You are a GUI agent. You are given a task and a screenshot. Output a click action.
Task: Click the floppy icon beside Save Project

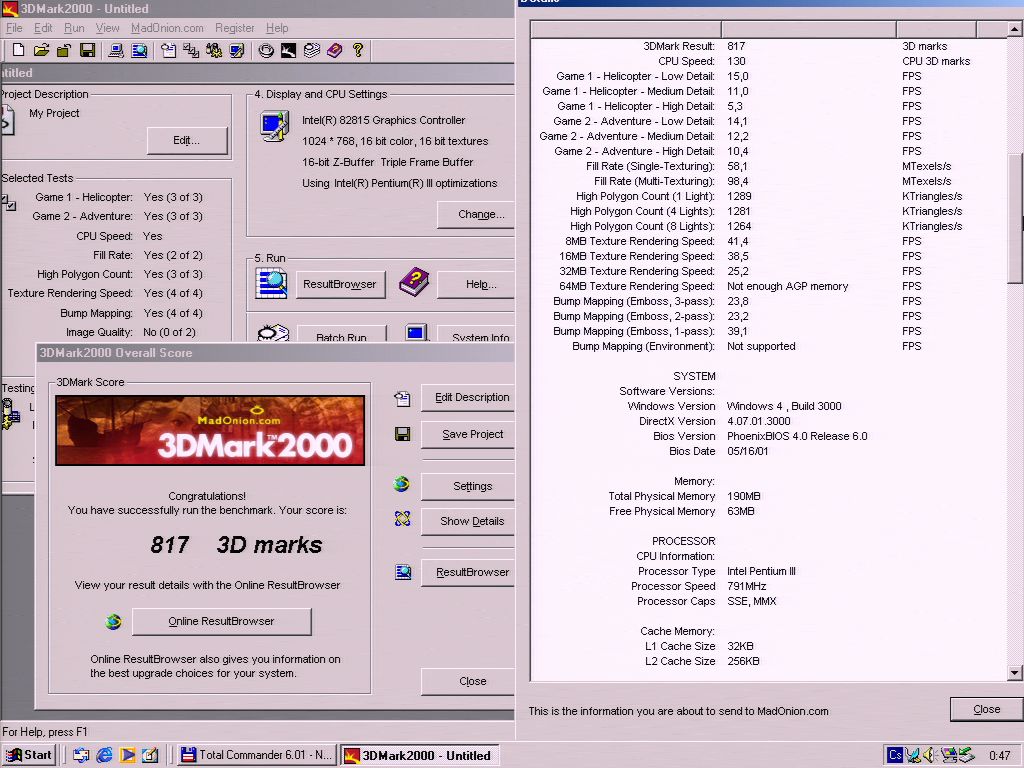pyautogui.click(x=402, y=434)
